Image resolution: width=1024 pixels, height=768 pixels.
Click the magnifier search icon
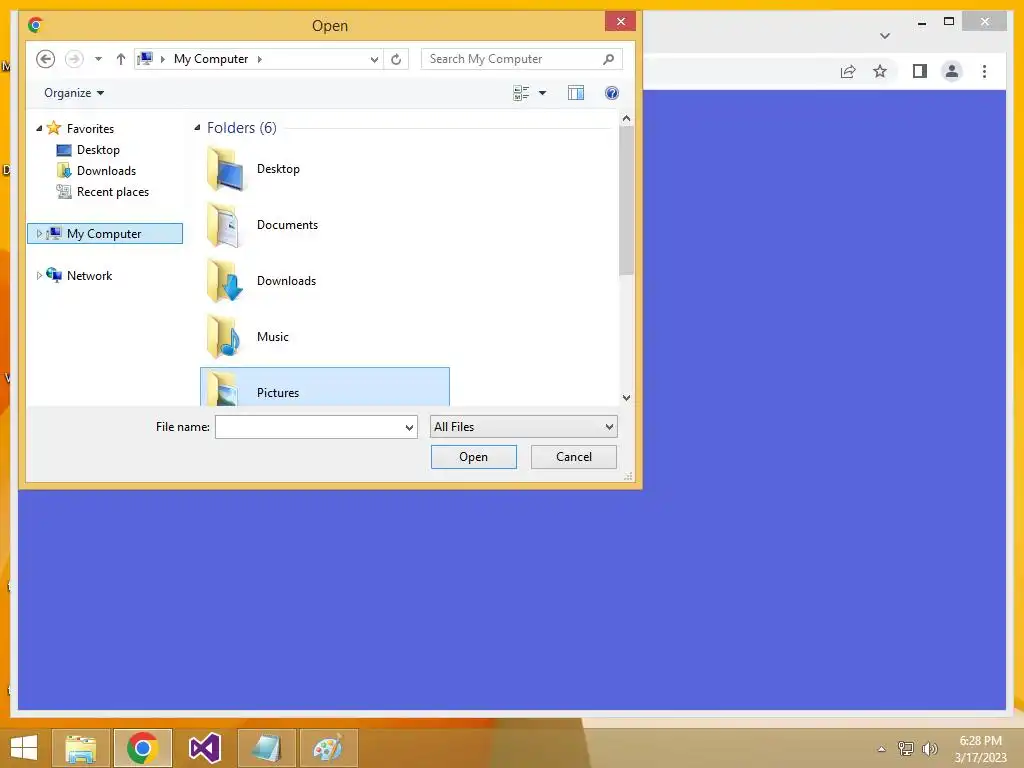click(x=609, y=59)
